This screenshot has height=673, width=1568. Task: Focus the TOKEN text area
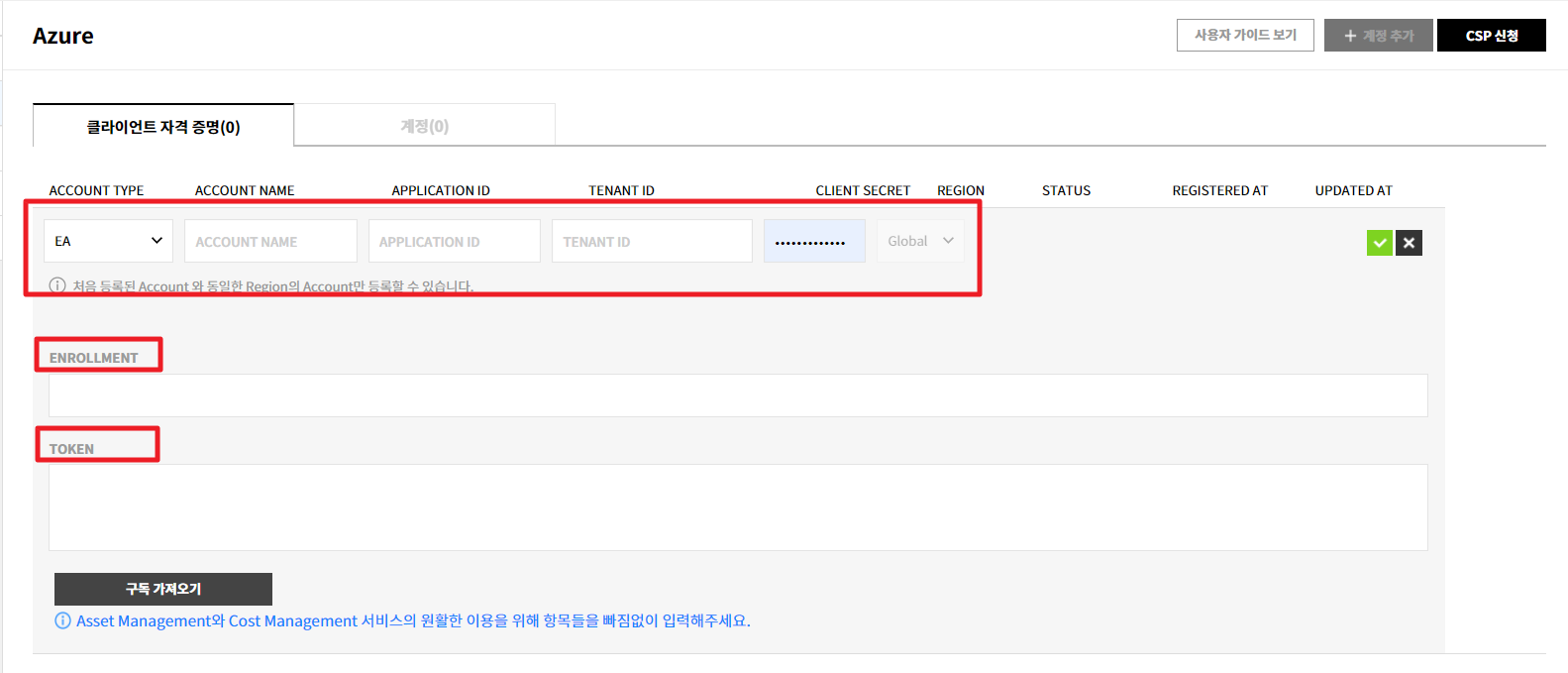(x=738, y=507)
